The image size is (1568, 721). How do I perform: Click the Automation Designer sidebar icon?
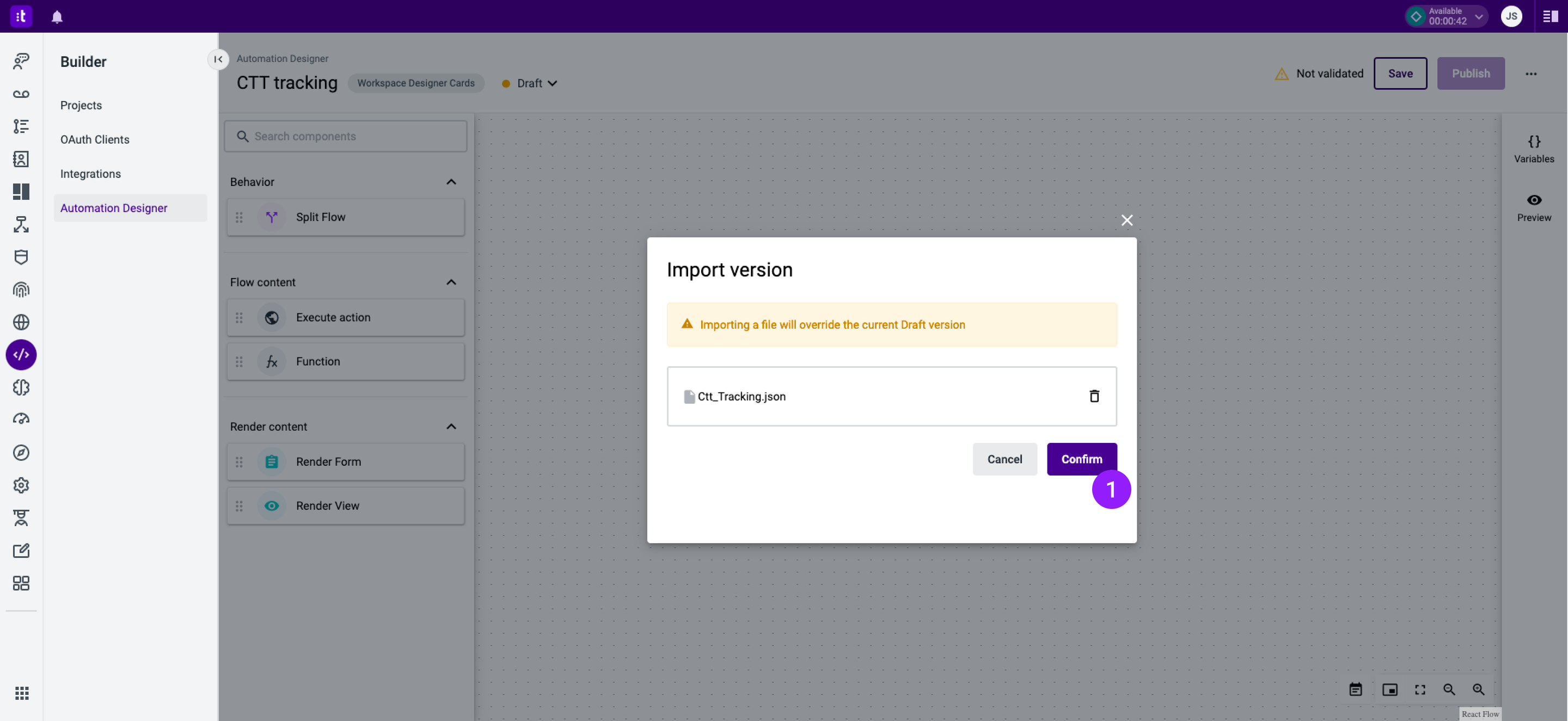pos(21,354)
